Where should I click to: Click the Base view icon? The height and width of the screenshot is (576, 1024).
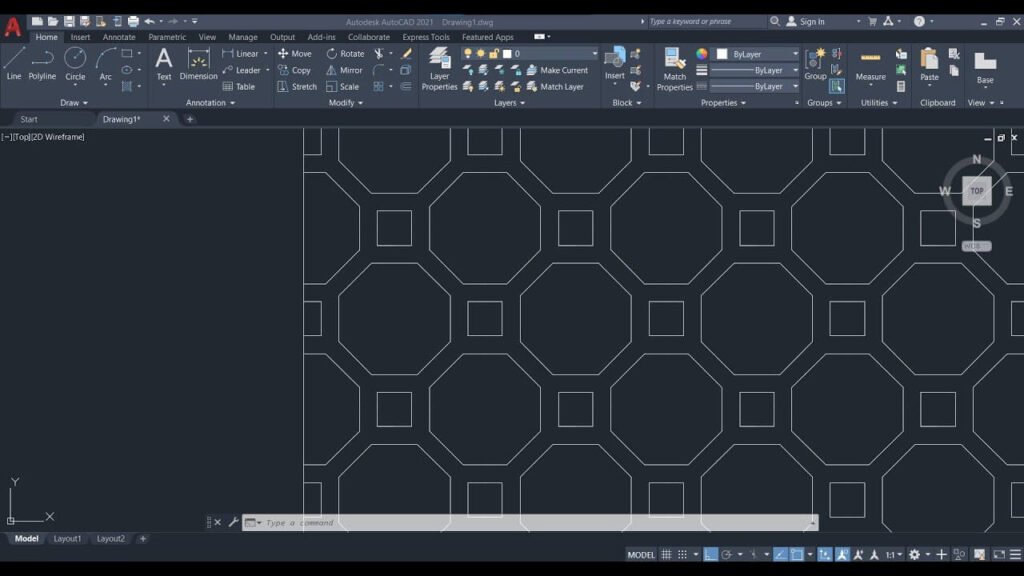pos(985,67)
